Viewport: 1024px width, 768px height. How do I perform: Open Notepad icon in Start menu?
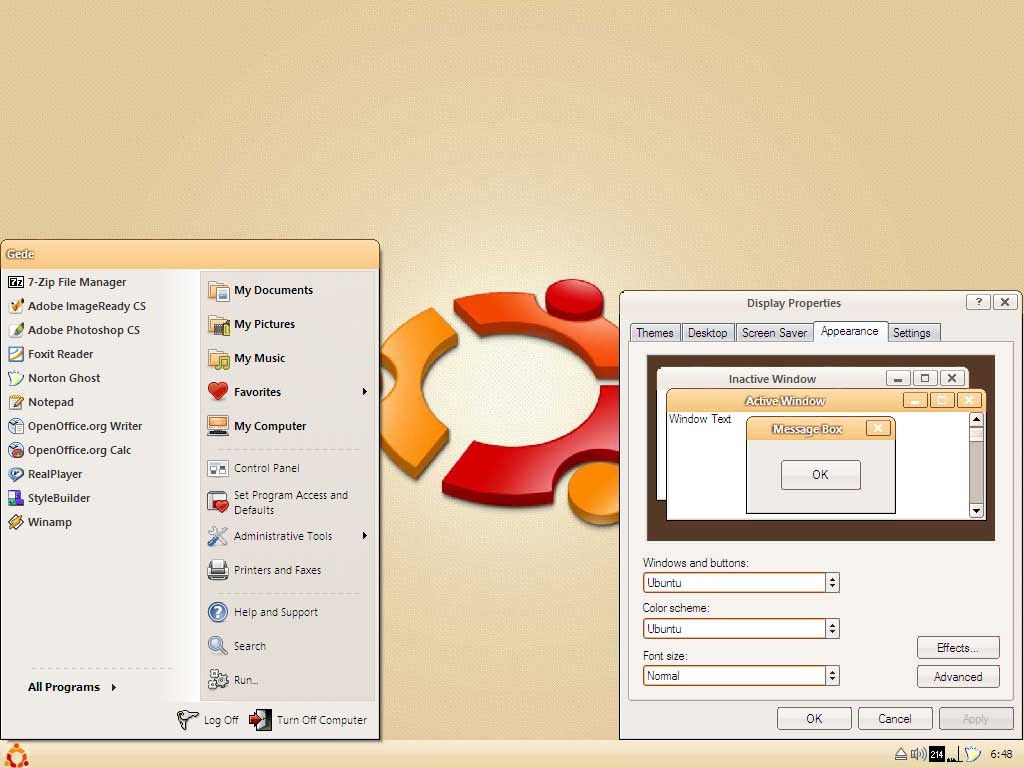(x=16, y=402)
